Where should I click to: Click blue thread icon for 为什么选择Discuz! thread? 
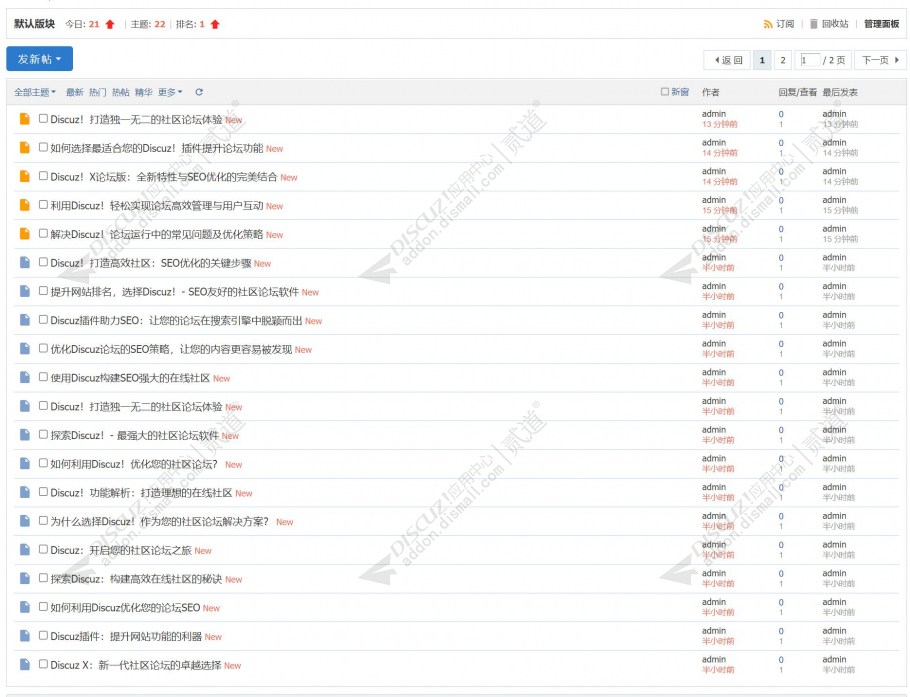point(24,521)
